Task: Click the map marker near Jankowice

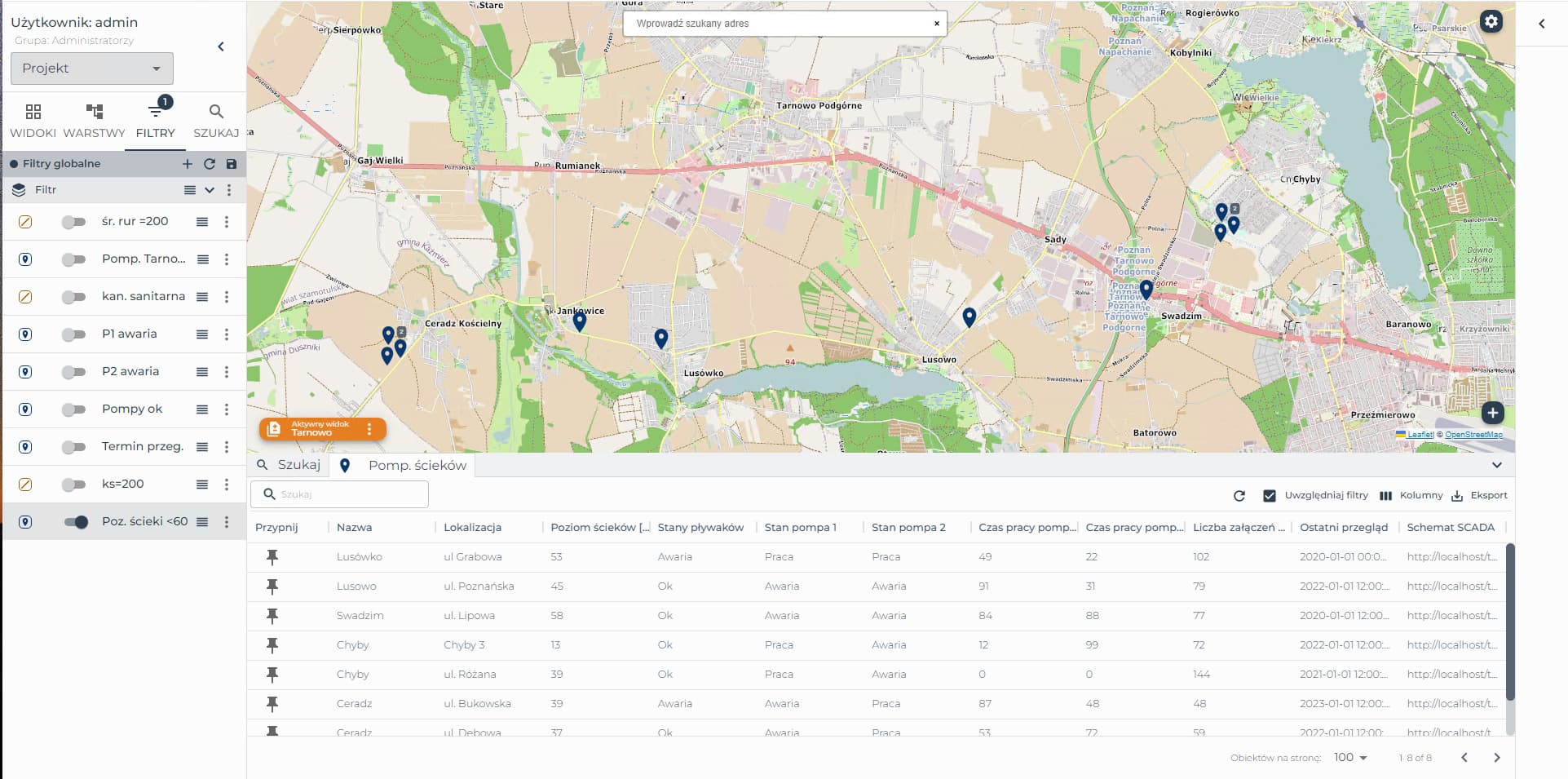Action: click(x=580, y=322)
